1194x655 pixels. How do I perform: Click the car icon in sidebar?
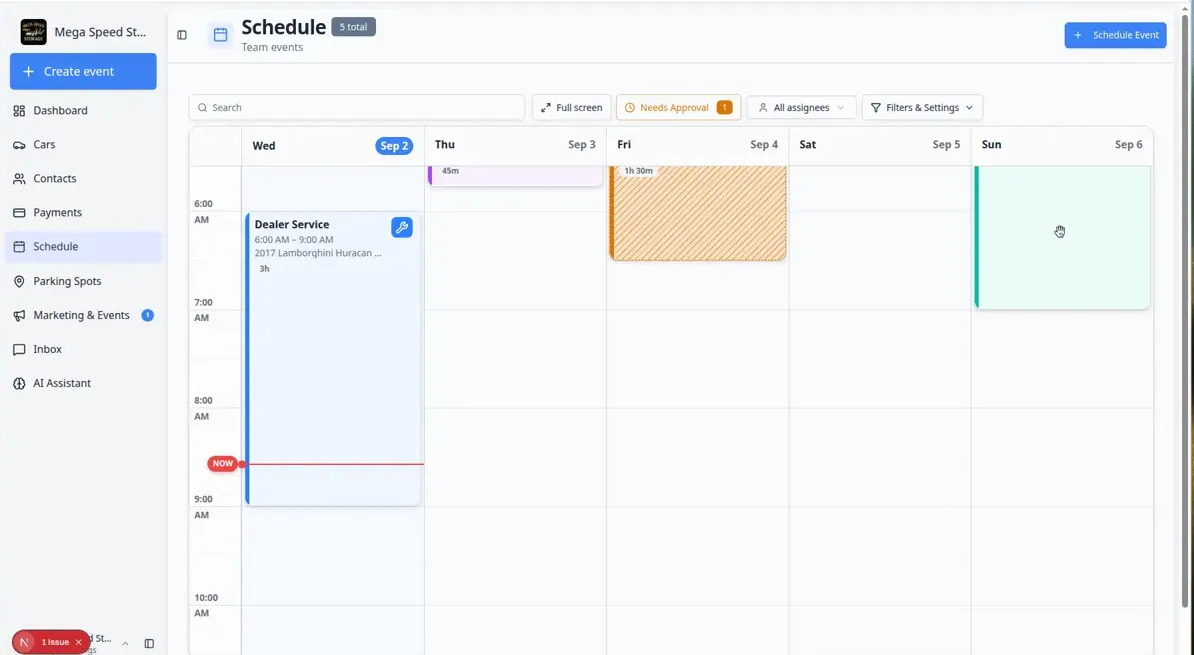pyautogui.click(x=19, y=145)
